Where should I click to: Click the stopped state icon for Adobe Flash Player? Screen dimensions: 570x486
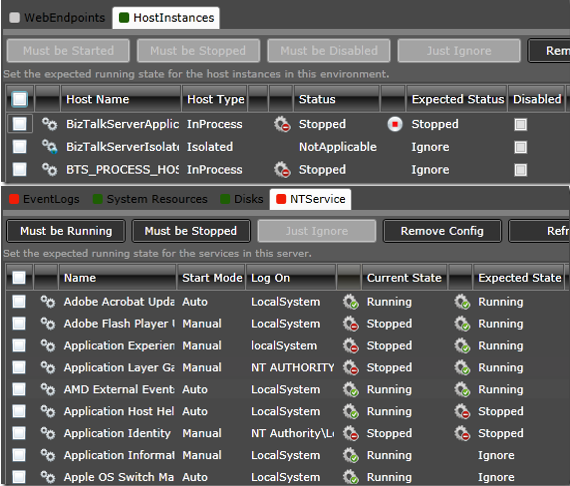[x=351, y=324]
